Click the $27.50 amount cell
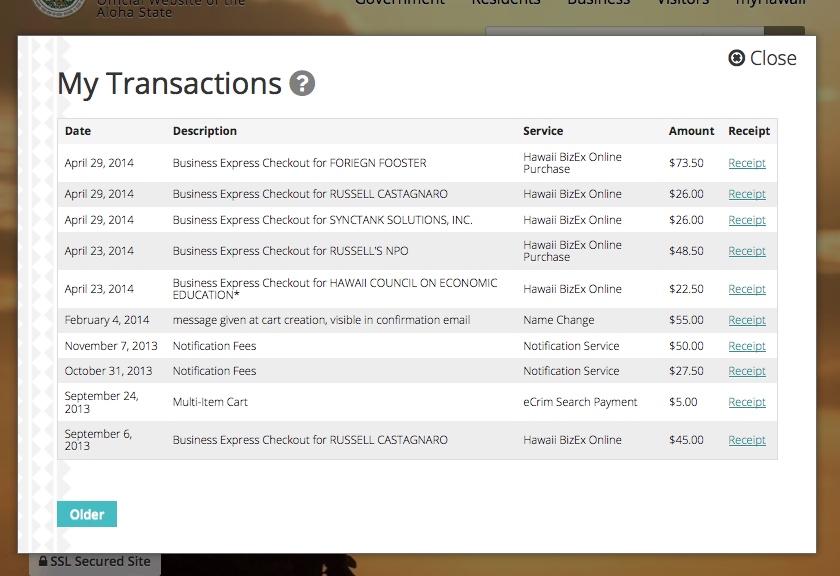The height and width of the screenshot is (576, 840). (686, 371)
